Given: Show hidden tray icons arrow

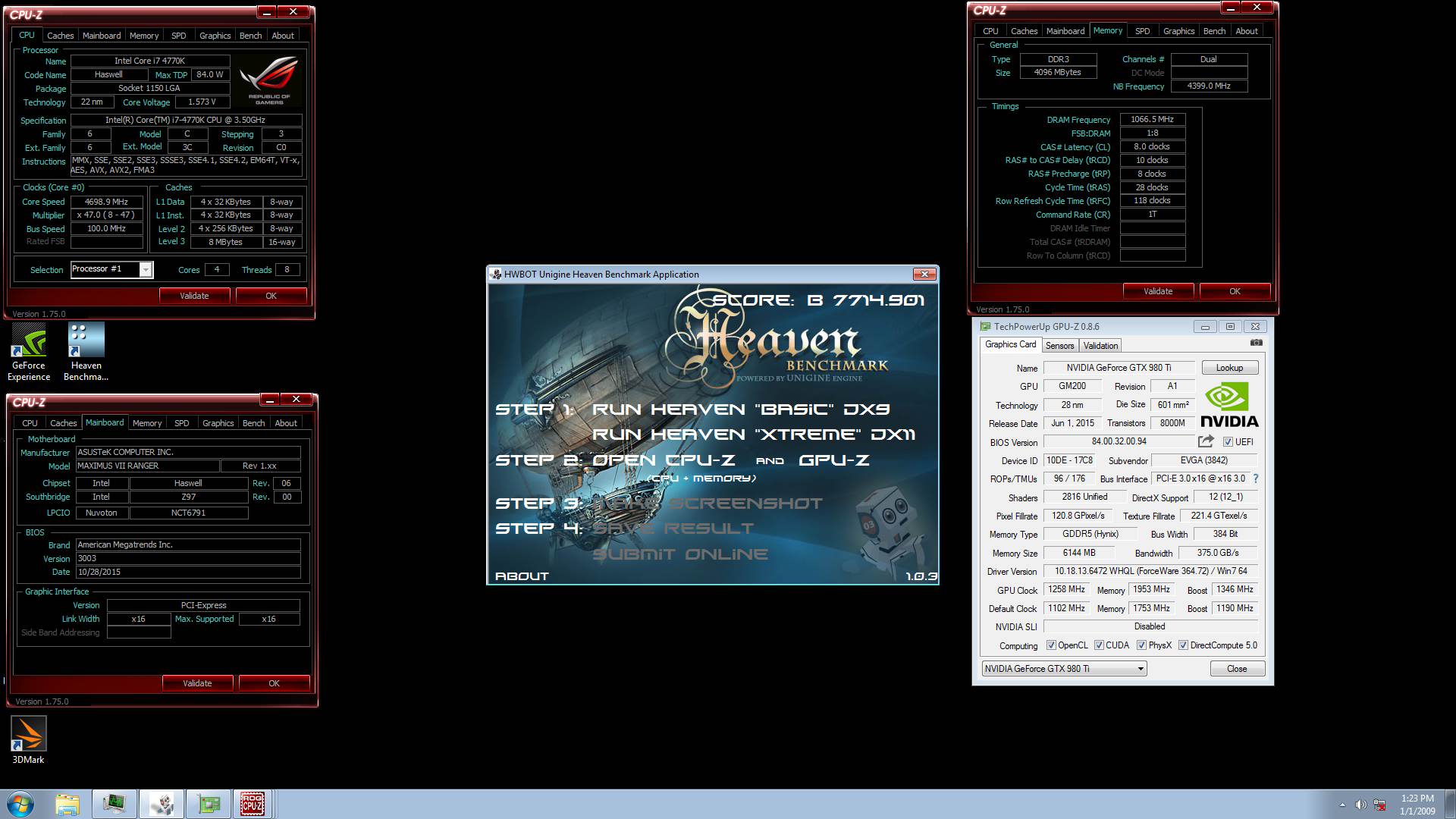Looking at the screenshot, I should [x=1342, y=805].
